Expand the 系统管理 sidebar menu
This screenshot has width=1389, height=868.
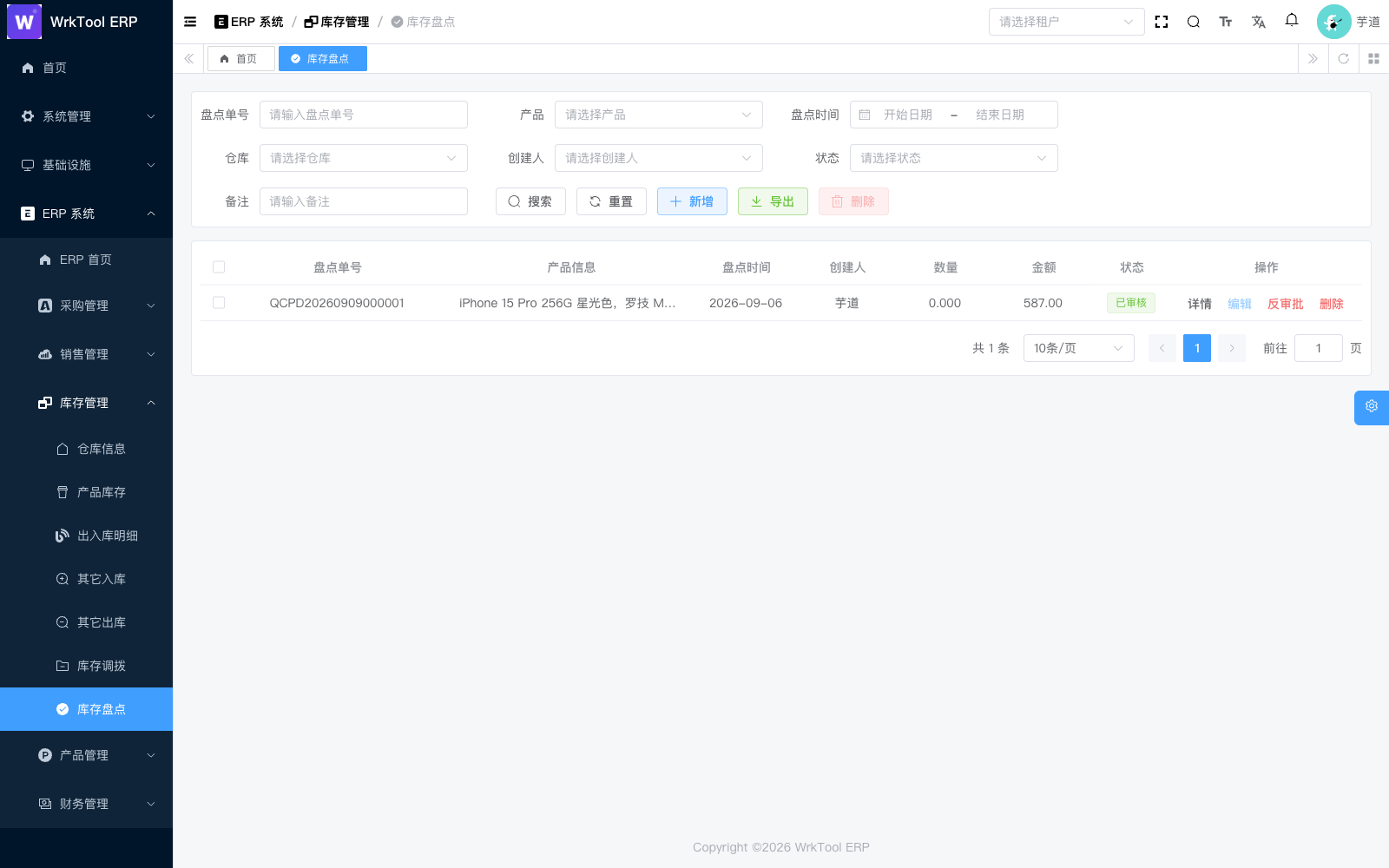87,116
